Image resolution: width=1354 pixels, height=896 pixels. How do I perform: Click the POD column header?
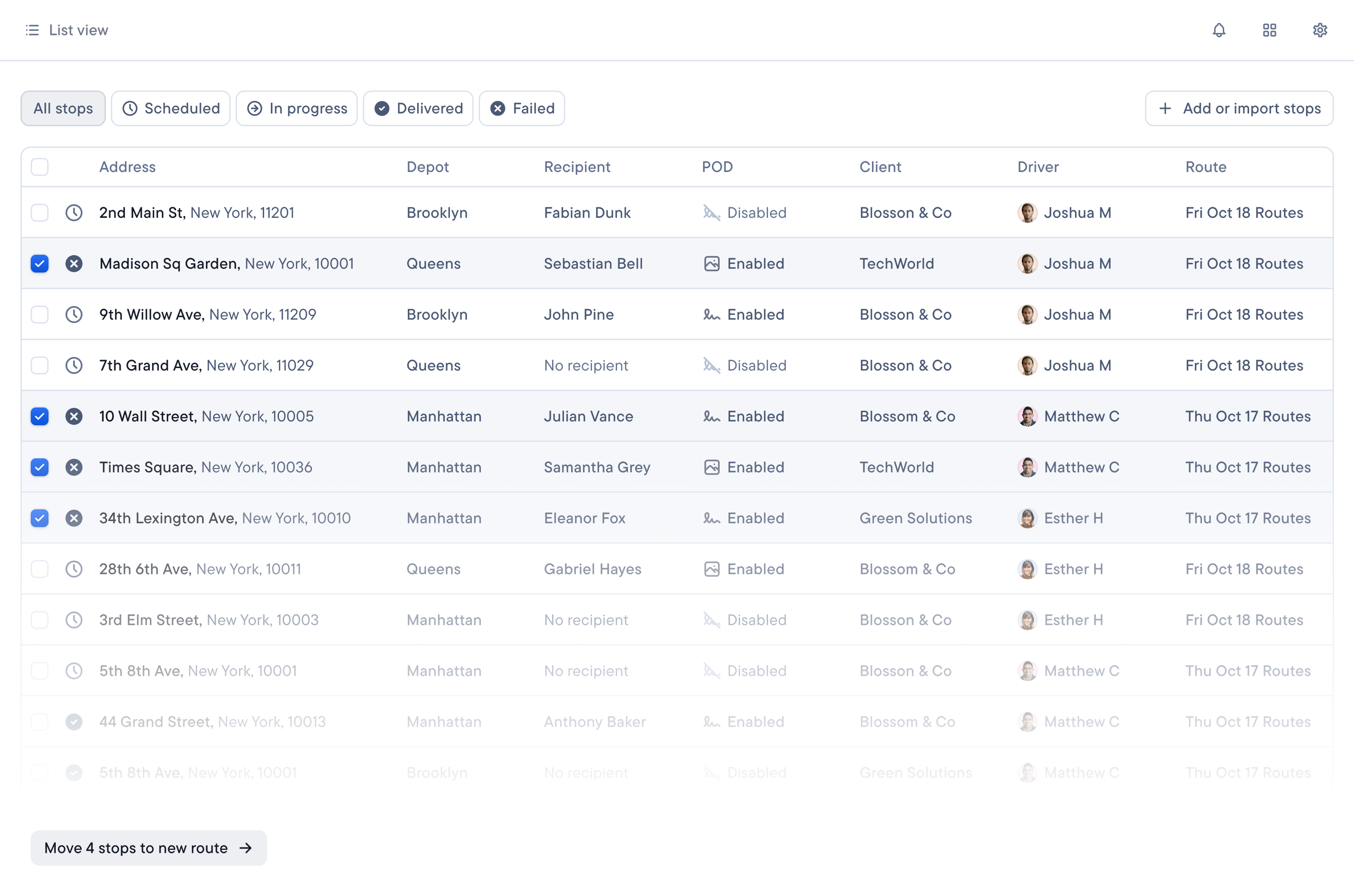click(x=717, y=167)
